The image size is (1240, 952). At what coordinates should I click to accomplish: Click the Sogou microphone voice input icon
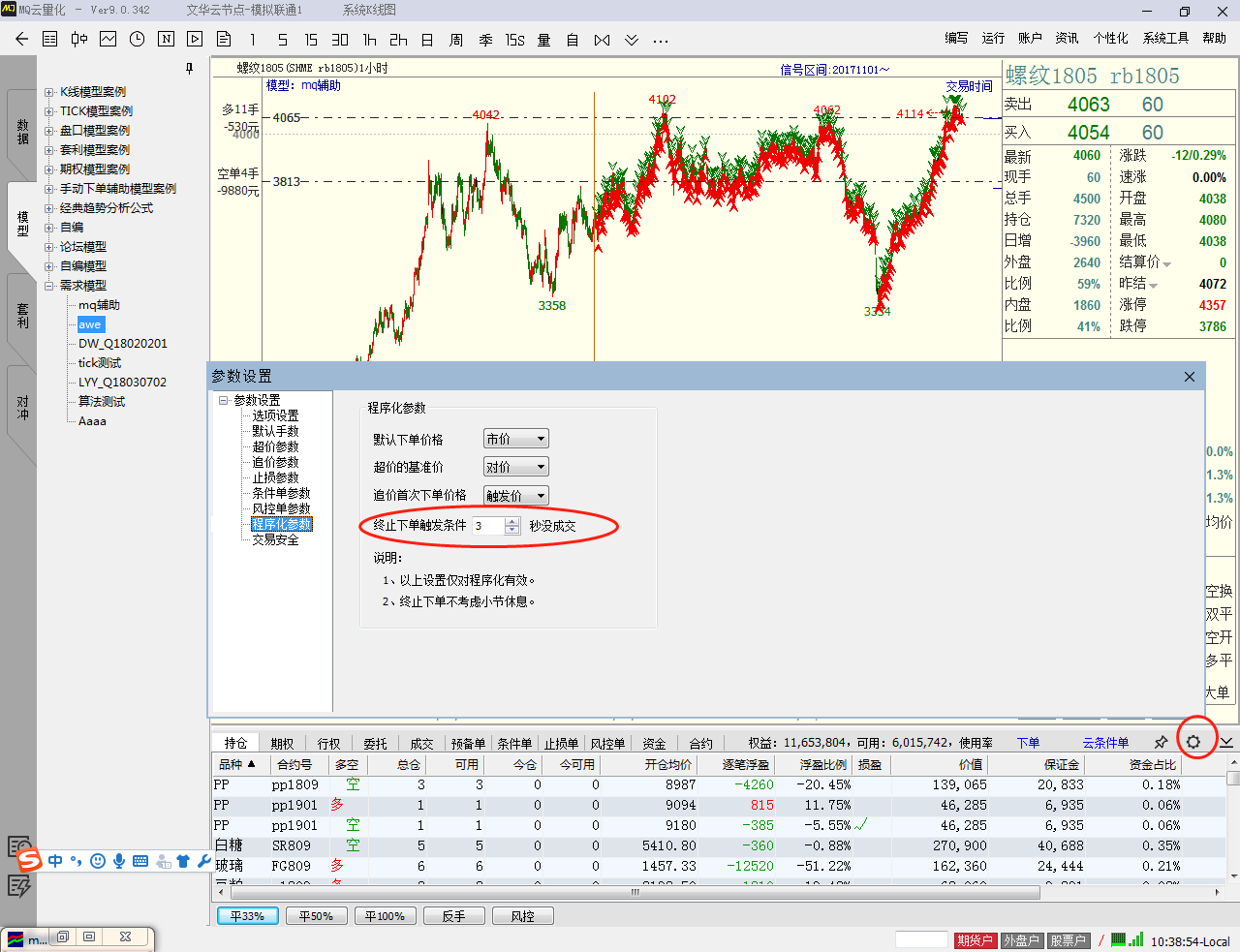click(119, 861)
